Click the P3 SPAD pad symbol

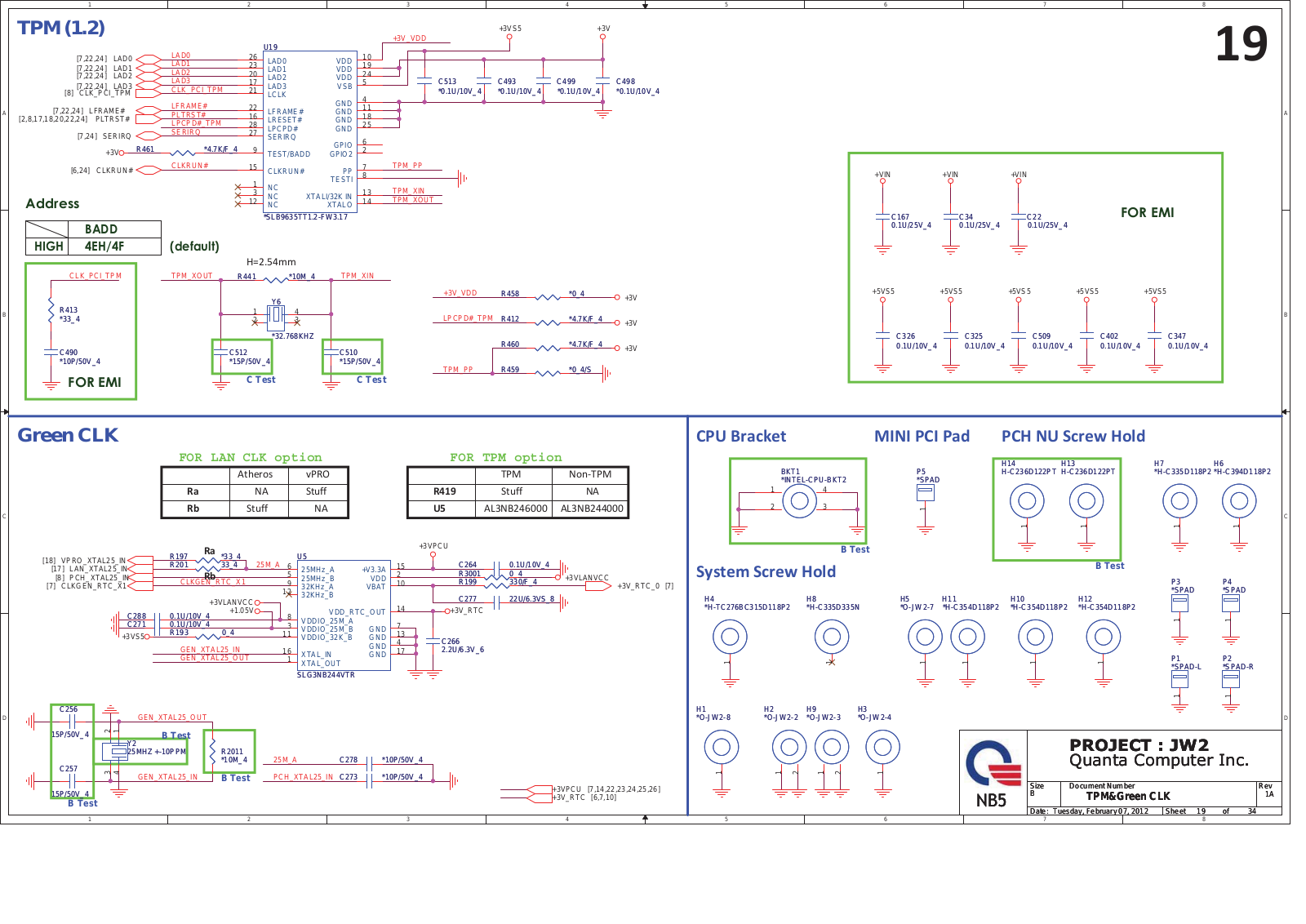pyautogui.click(x=1179, y=603)
